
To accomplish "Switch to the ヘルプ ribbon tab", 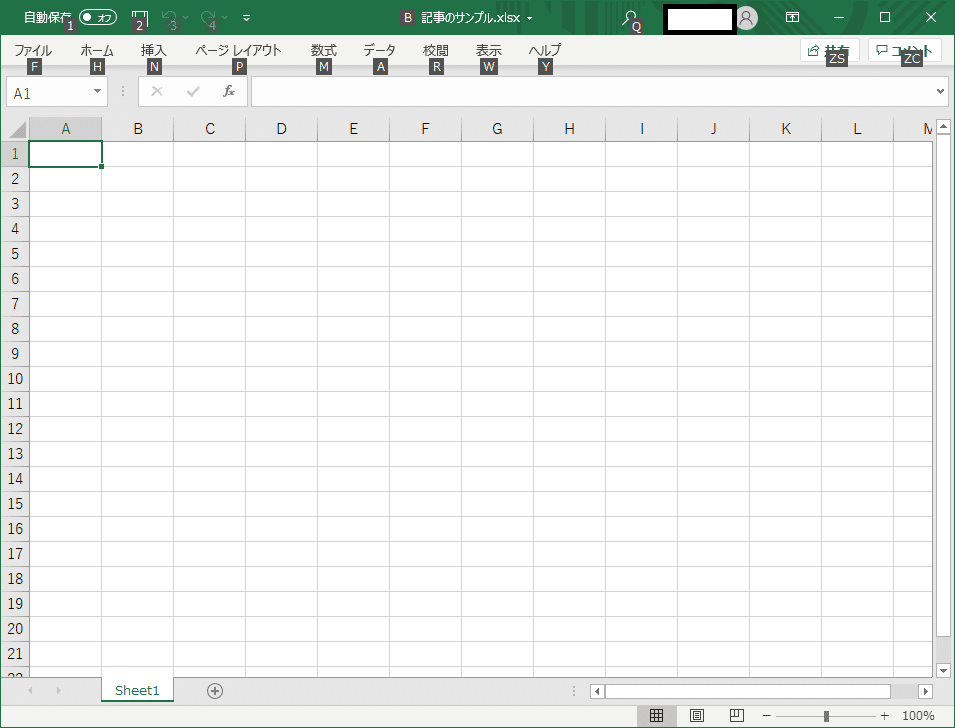I will point(544,51).
